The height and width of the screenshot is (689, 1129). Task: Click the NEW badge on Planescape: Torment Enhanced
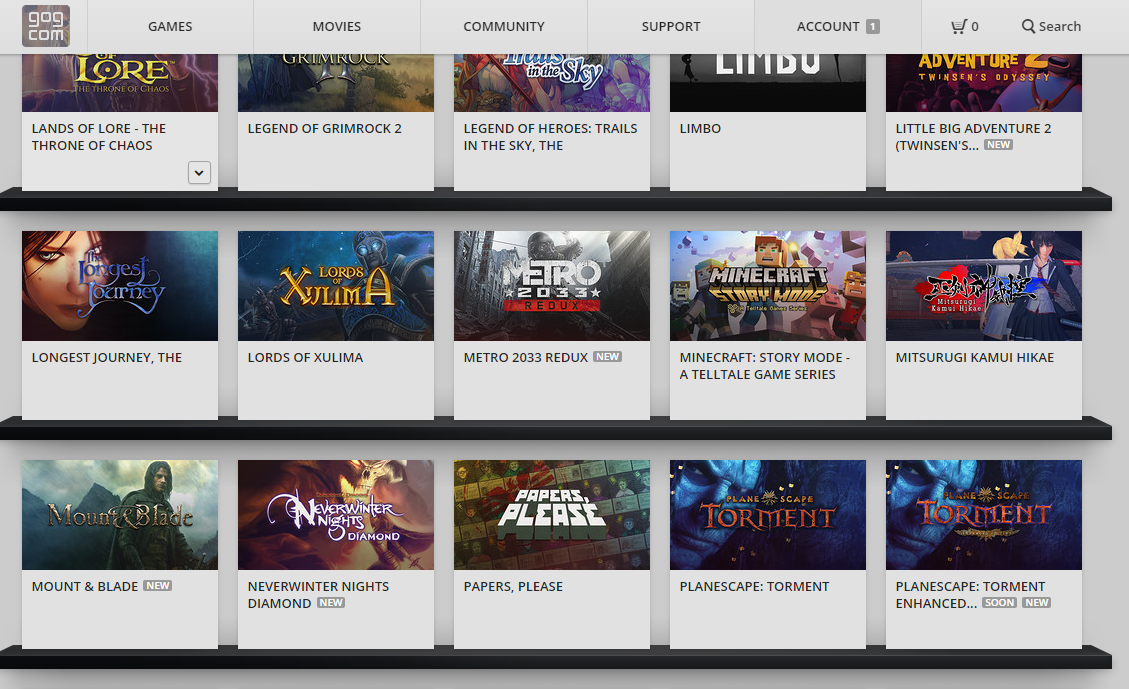(1036, 603)
